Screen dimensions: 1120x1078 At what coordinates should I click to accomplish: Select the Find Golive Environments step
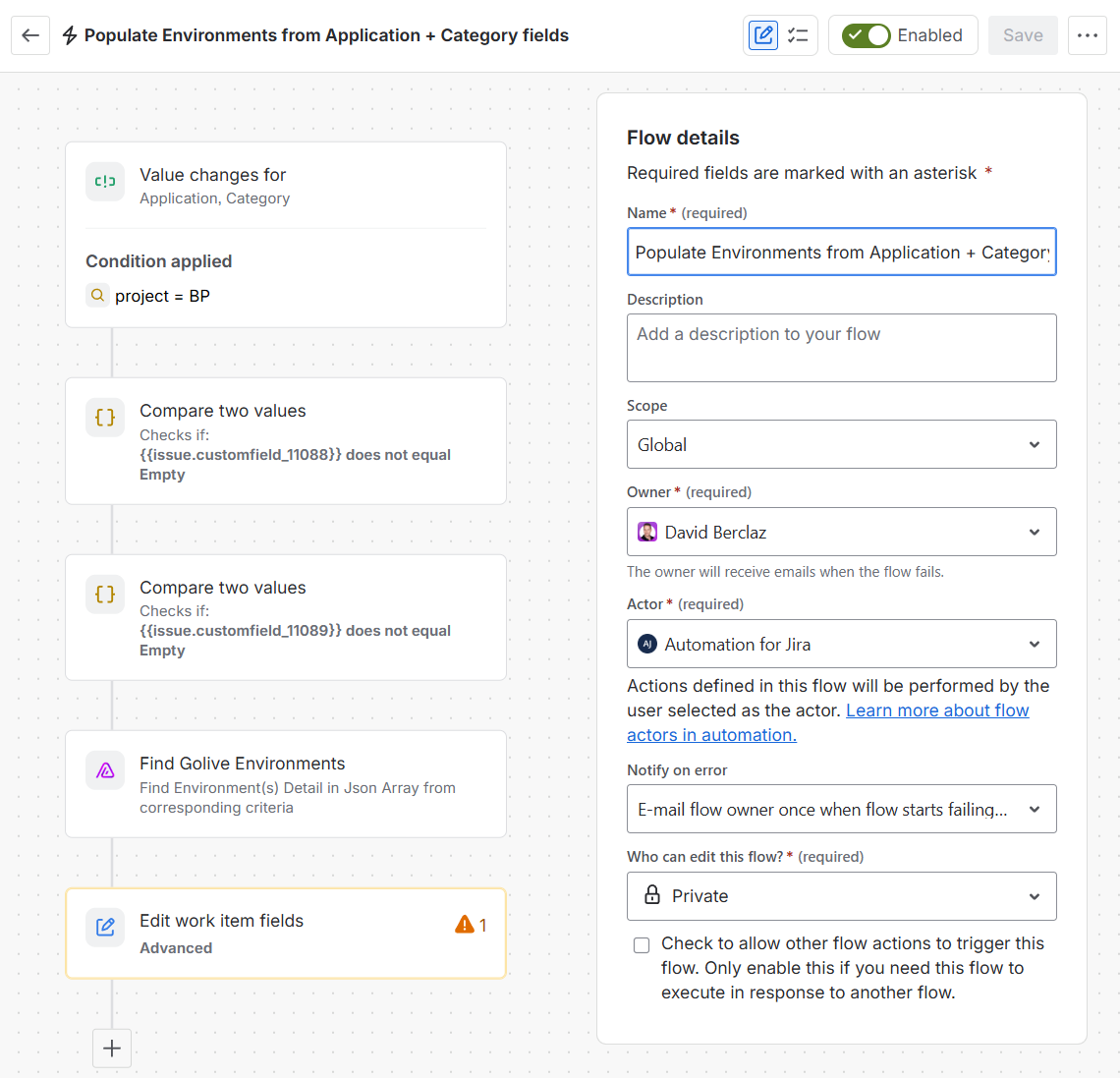286,783
